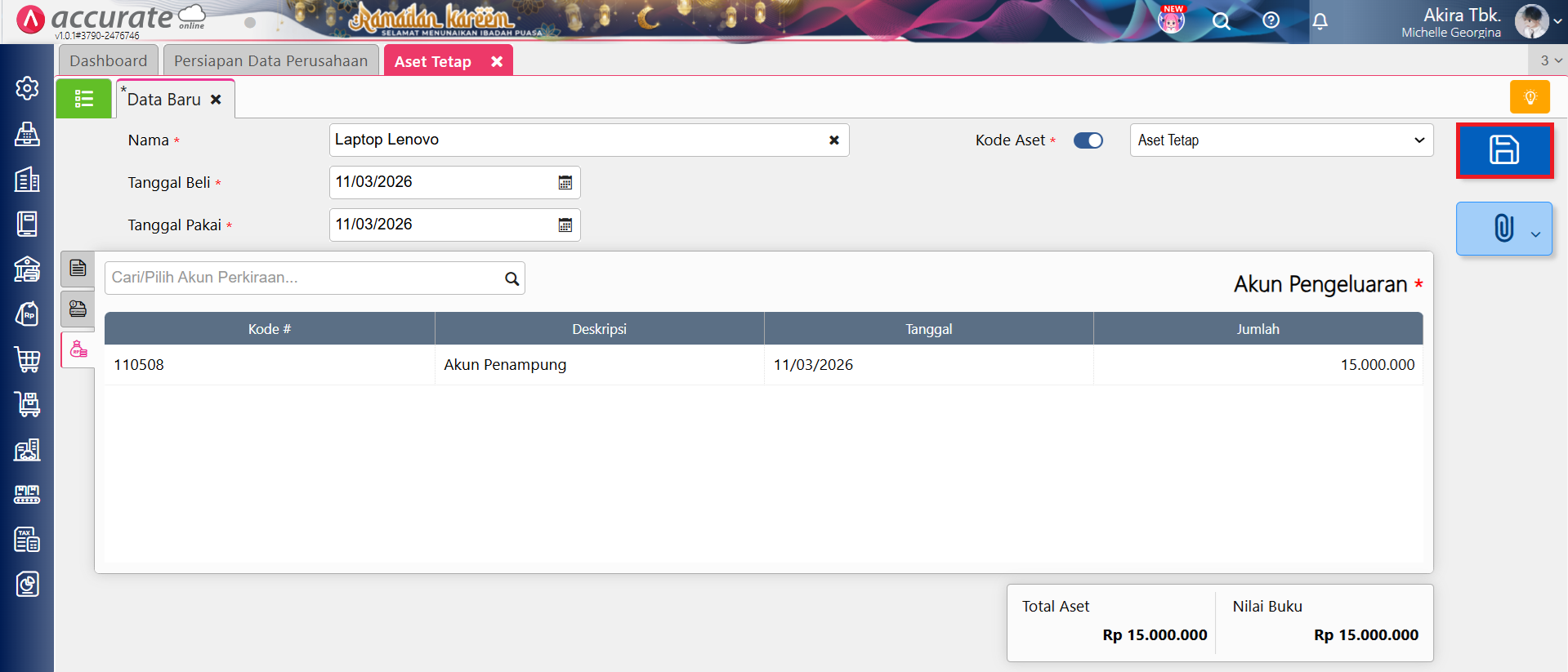Open the help question mark icon
The width and height of the screenshot is (1568, 672).
pyautogui.click(x=1271, y=20)
